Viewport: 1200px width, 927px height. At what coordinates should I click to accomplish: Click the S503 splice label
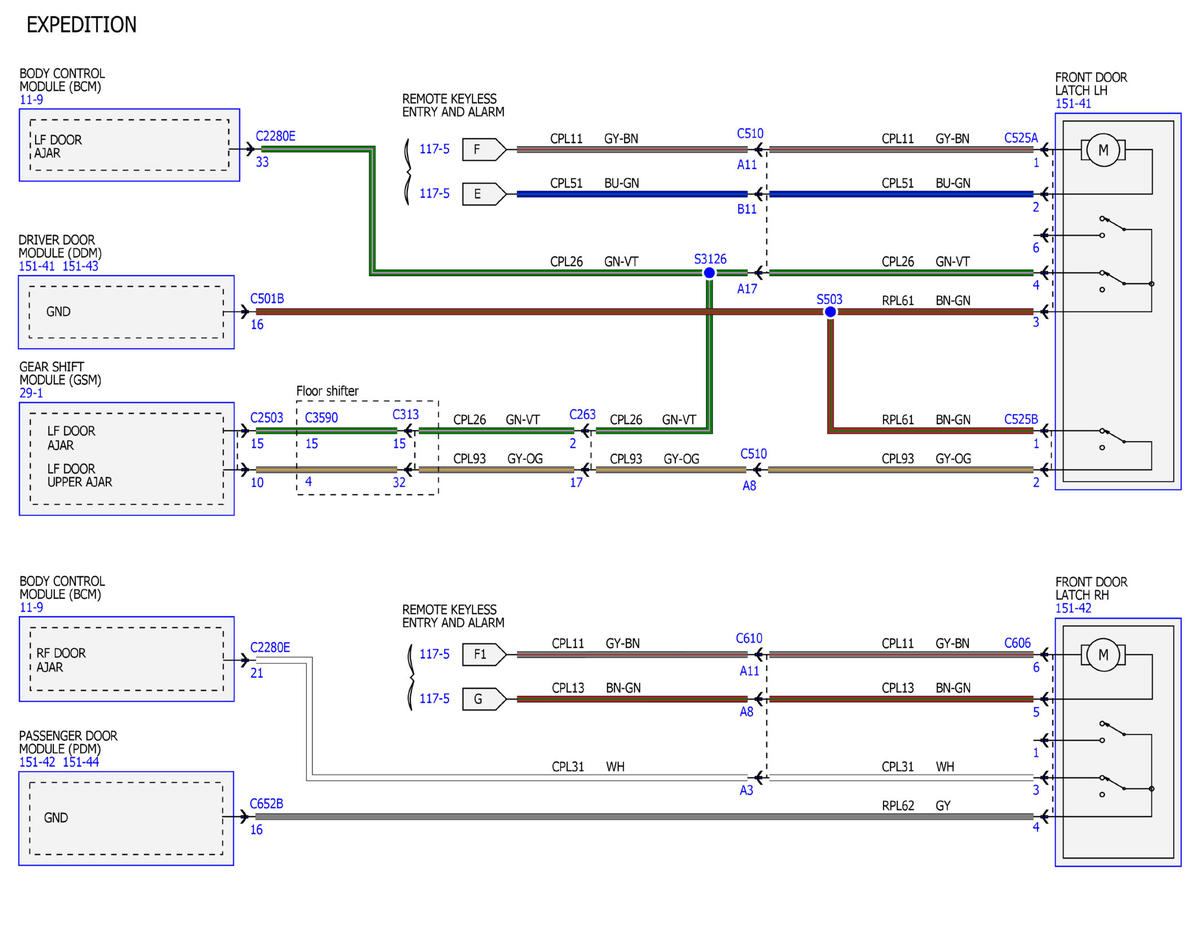point(829,298)
